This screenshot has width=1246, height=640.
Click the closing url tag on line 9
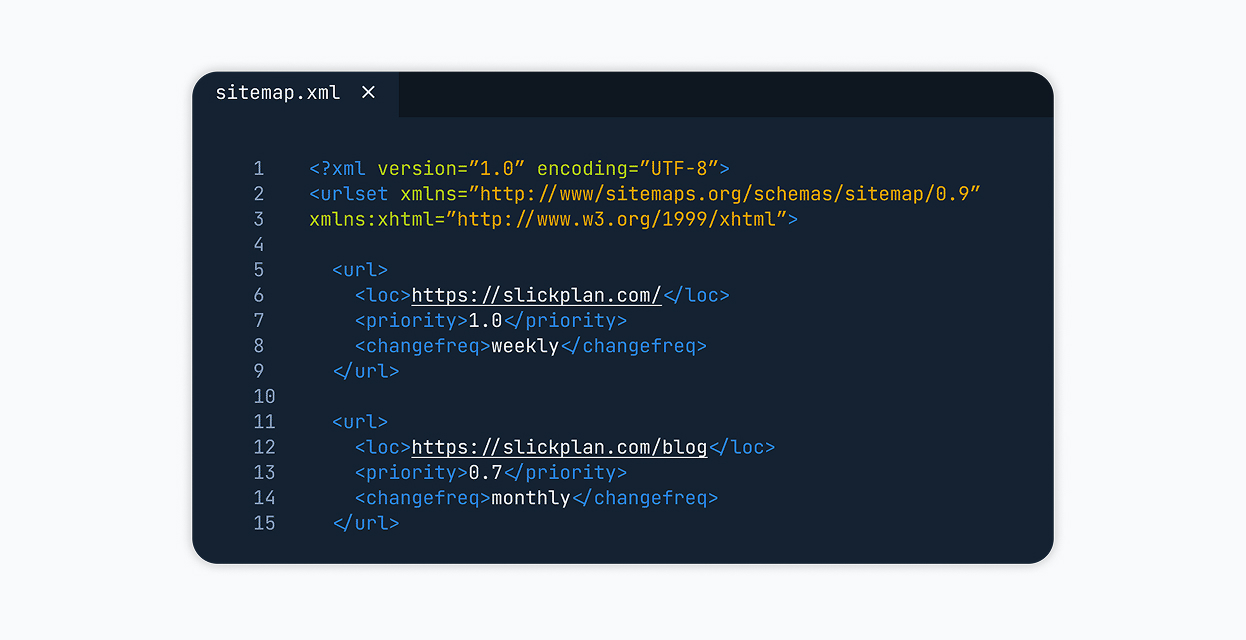pos(366,371)
